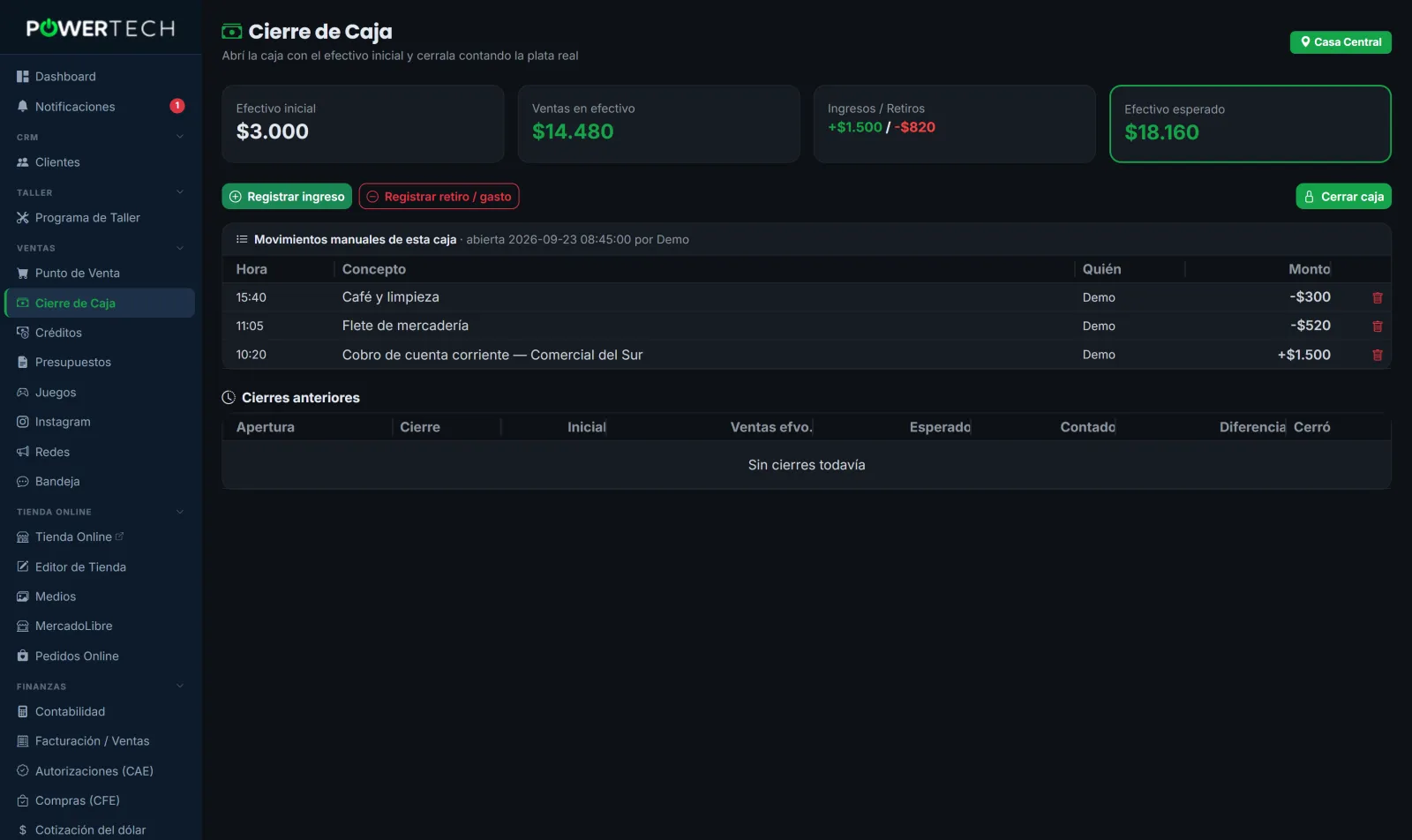Screen dimensions: 1412x840
Task: Collapse the TIENDA ONLINE section chevron
Action: point(180,512)
